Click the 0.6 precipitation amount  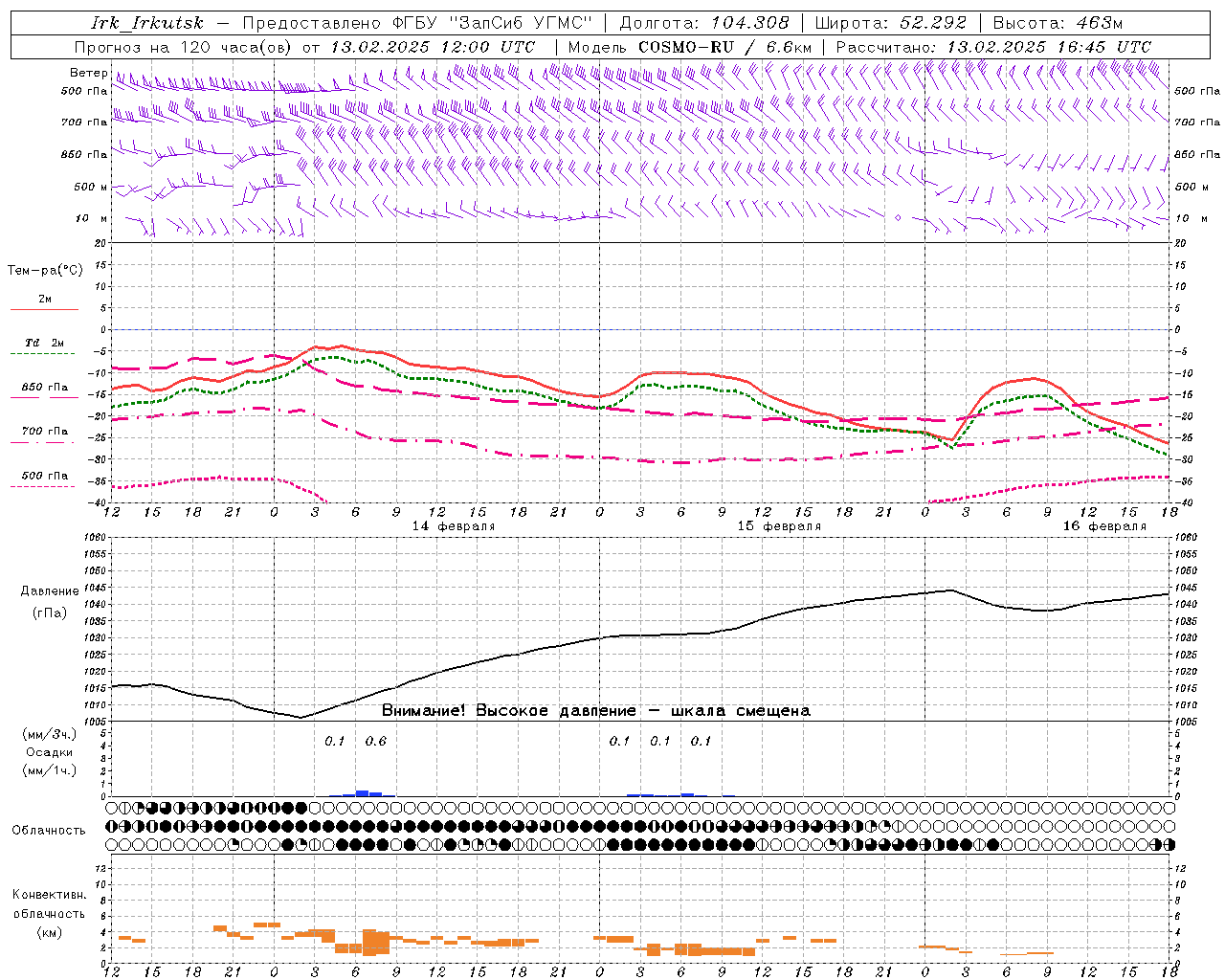point(376,741)
